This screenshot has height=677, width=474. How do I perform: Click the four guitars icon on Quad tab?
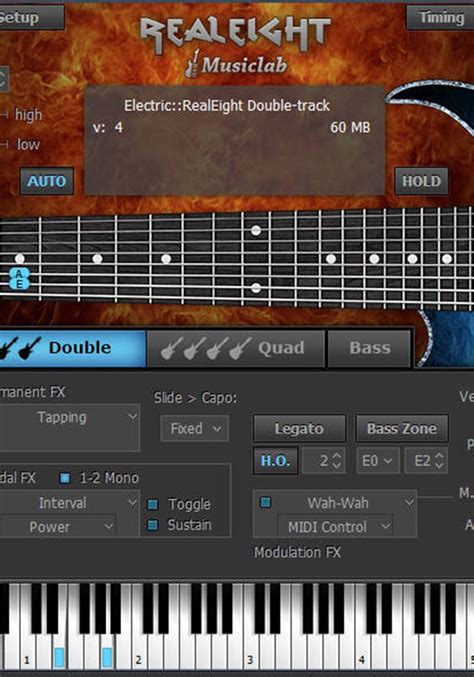pos(205,348)
